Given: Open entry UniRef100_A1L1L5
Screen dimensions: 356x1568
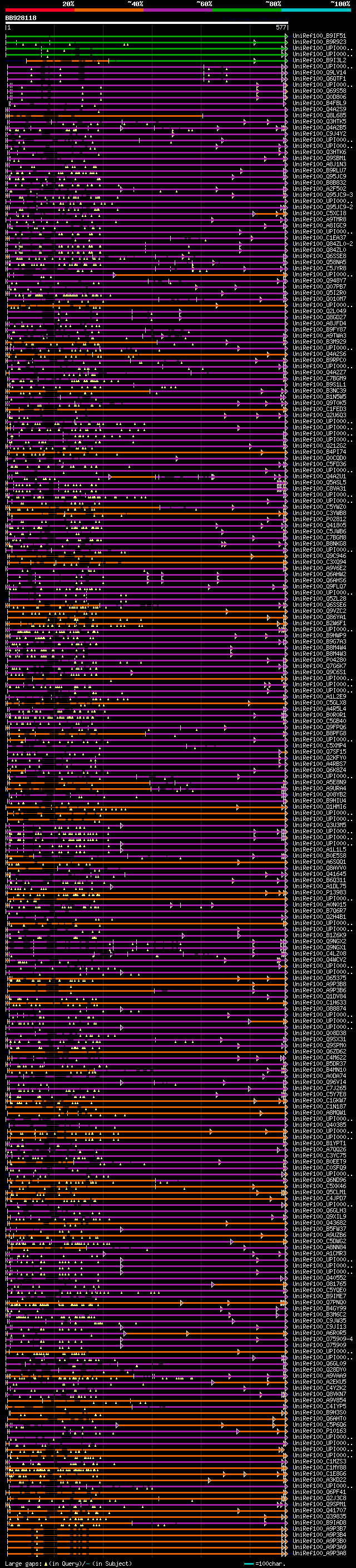Looking at the screenshot, I should (319, 849).
